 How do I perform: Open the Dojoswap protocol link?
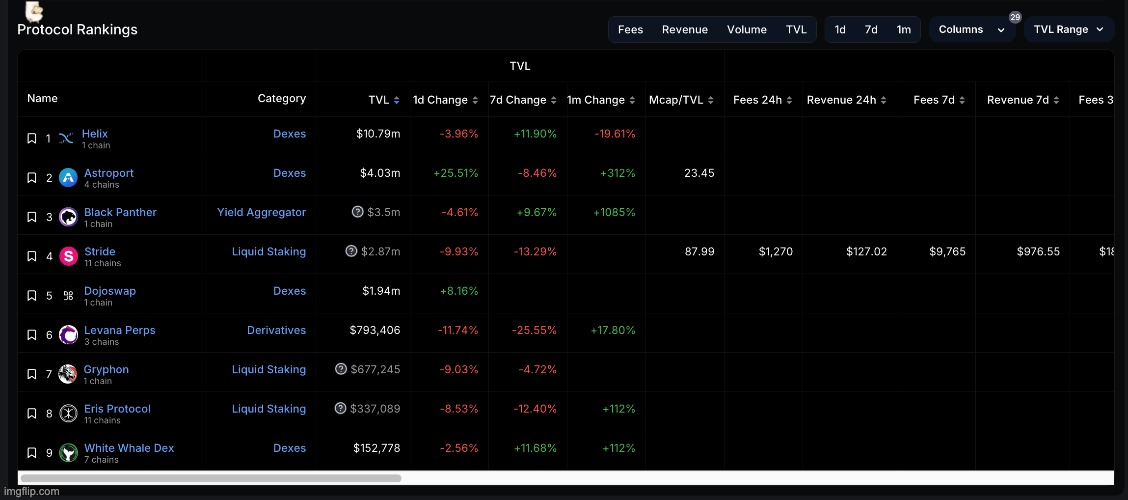point(109,291)
